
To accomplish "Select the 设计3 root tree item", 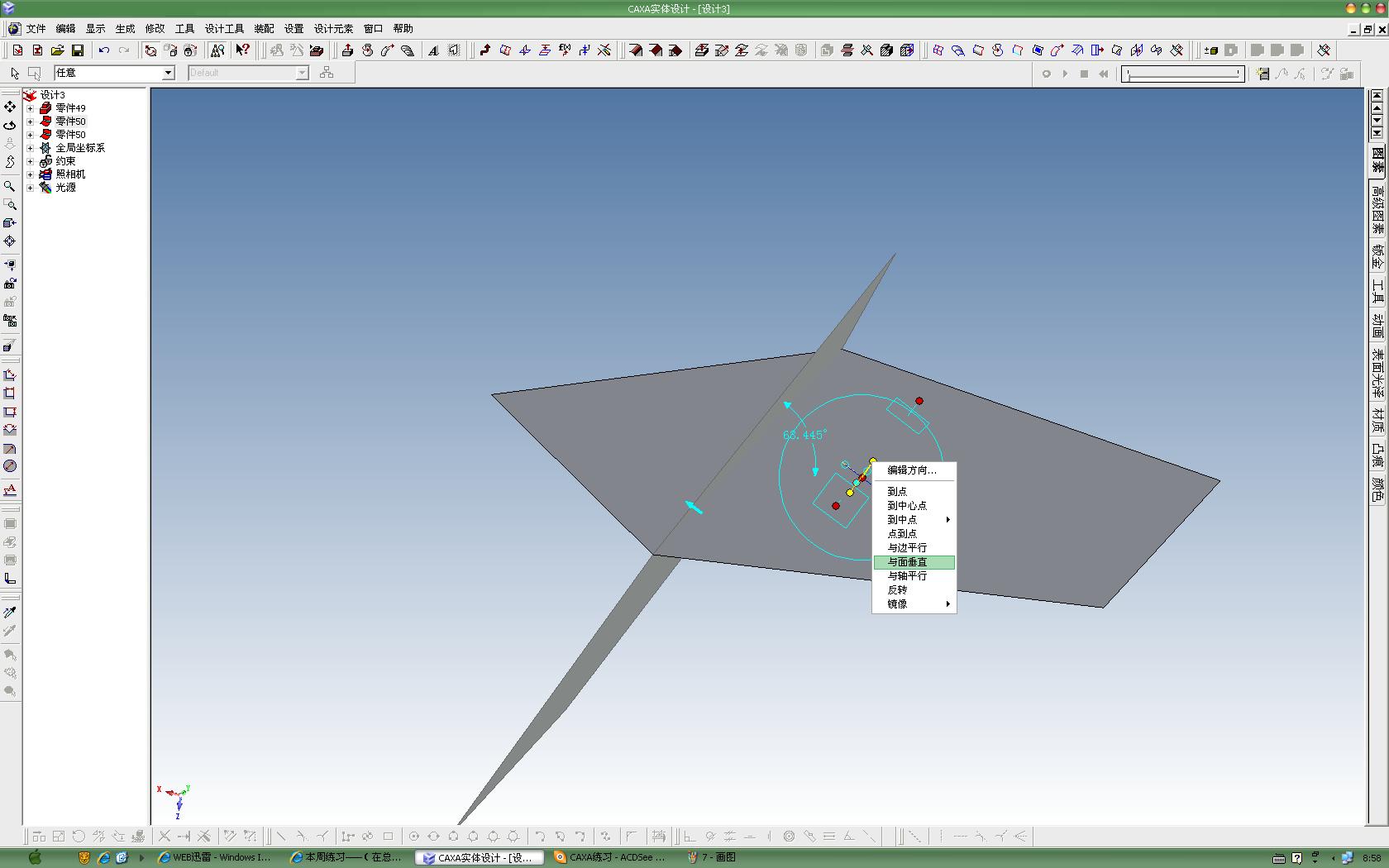I will pos(53,95).
